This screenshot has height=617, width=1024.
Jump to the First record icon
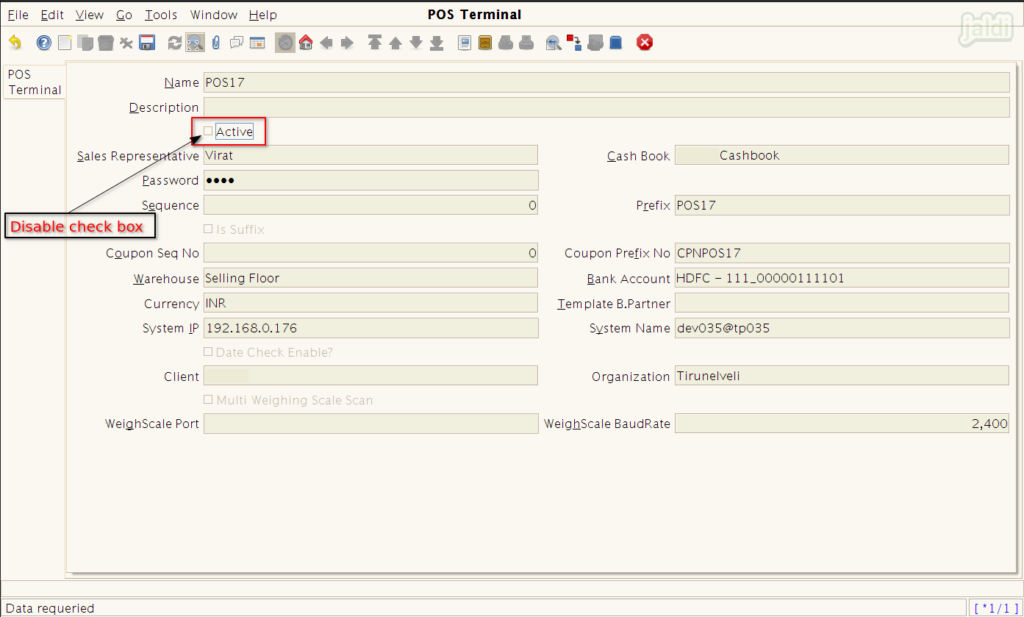374,43
